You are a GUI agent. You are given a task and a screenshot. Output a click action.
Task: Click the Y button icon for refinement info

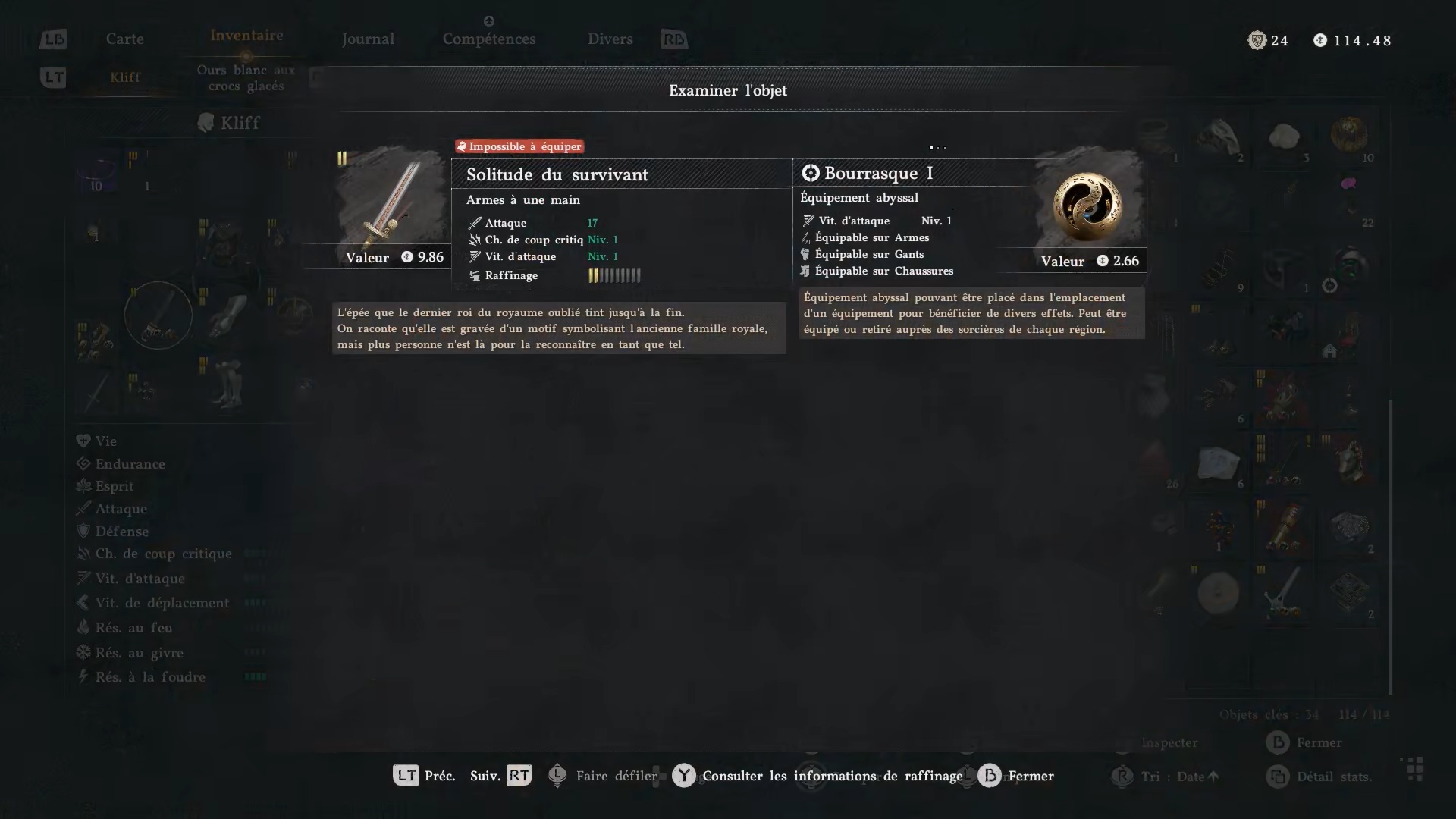(683, 775)
